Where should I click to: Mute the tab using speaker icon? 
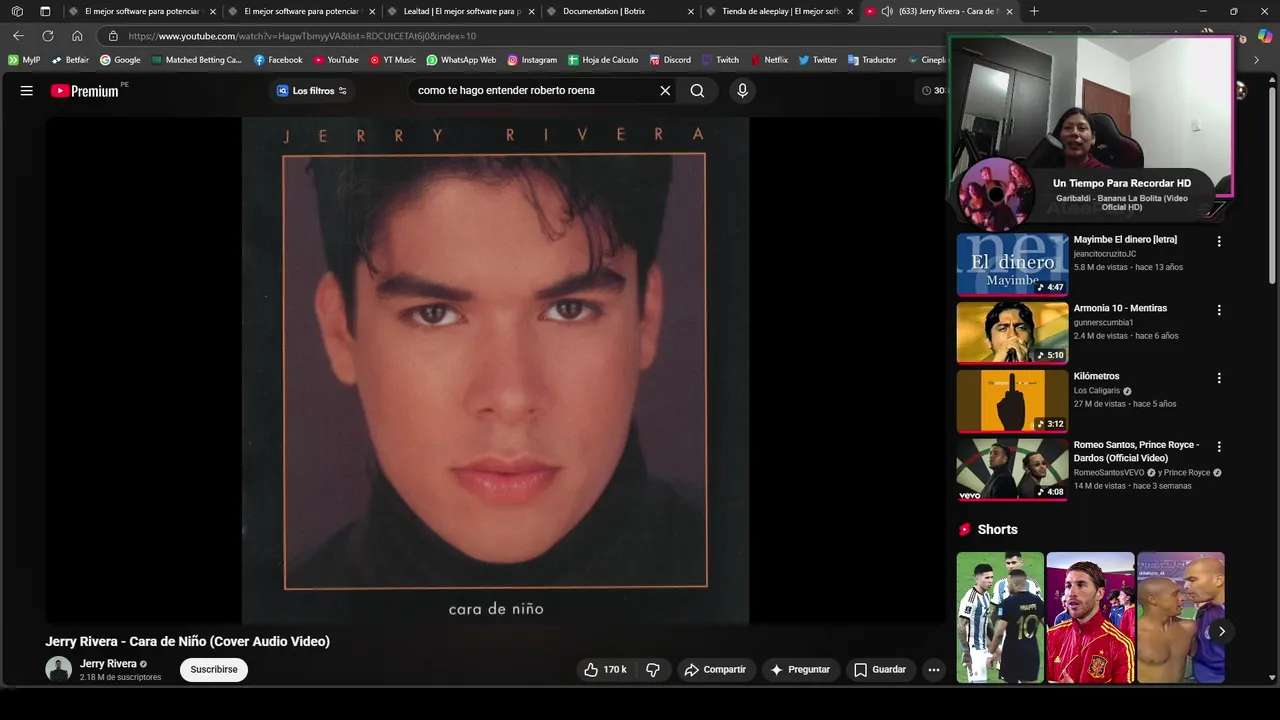click(887, 11)
